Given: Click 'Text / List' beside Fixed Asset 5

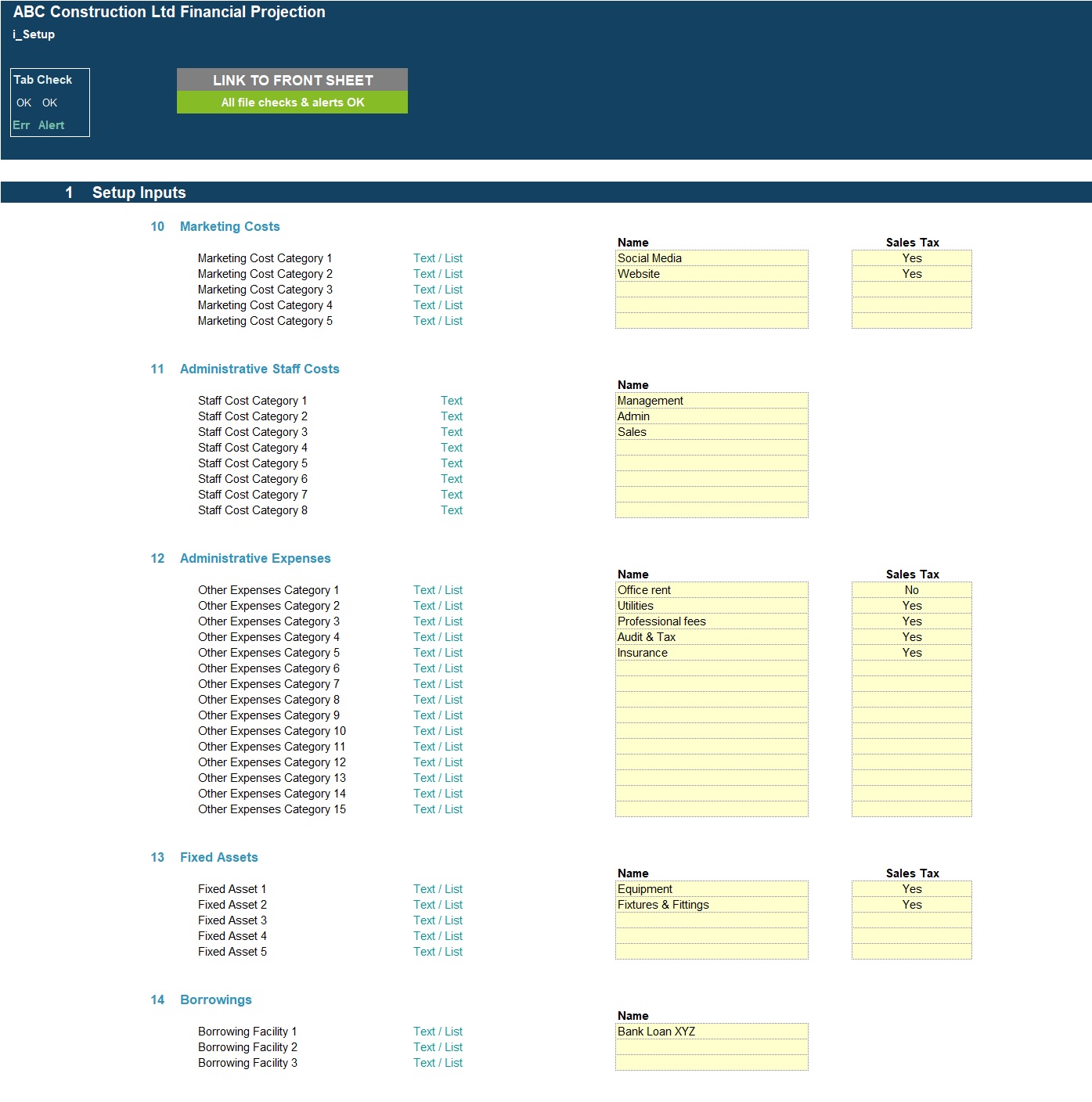Looking at the screenshot, I should pos(438,952).
